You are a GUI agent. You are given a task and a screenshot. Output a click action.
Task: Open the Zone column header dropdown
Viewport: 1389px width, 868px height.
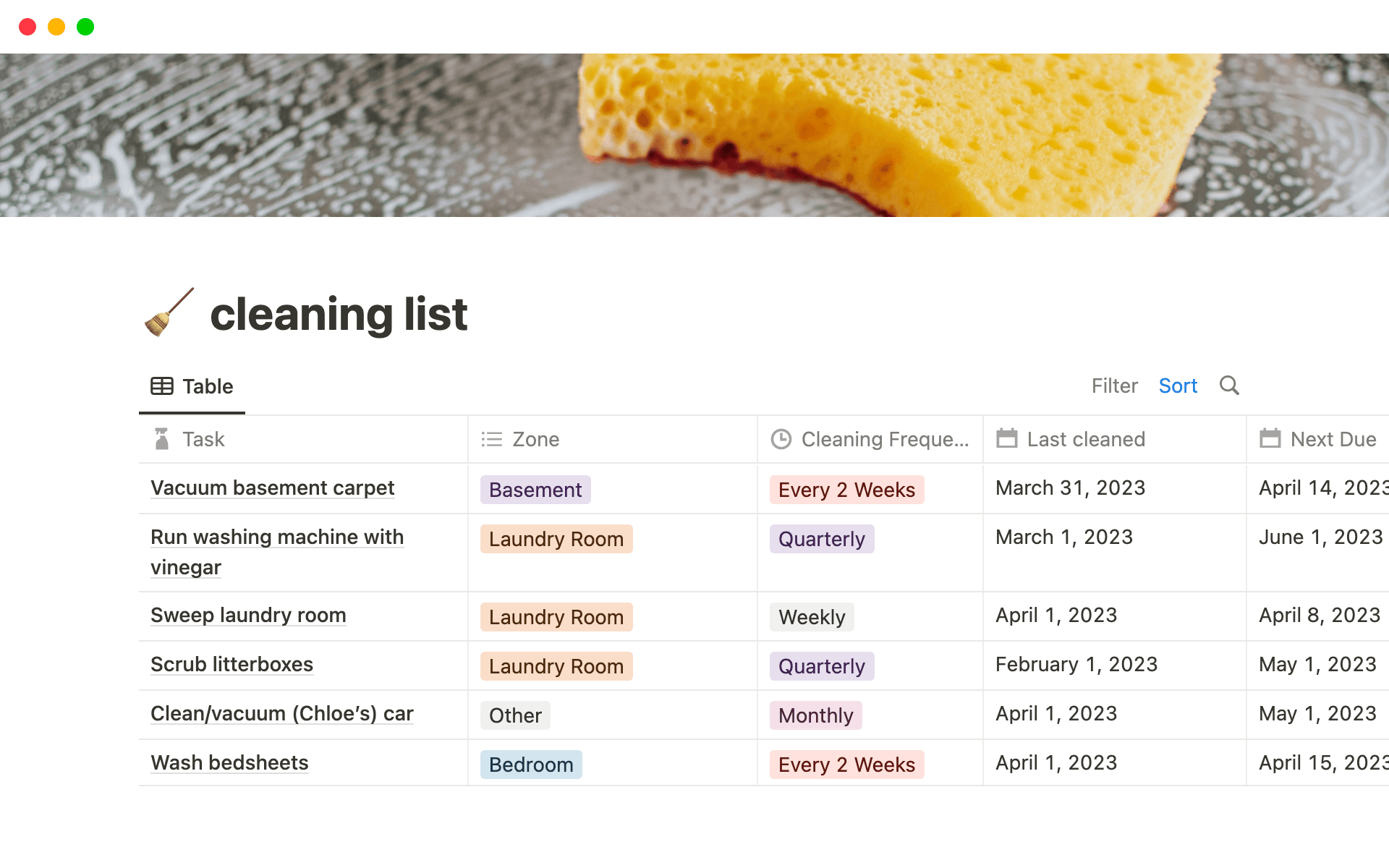[535, 439]
